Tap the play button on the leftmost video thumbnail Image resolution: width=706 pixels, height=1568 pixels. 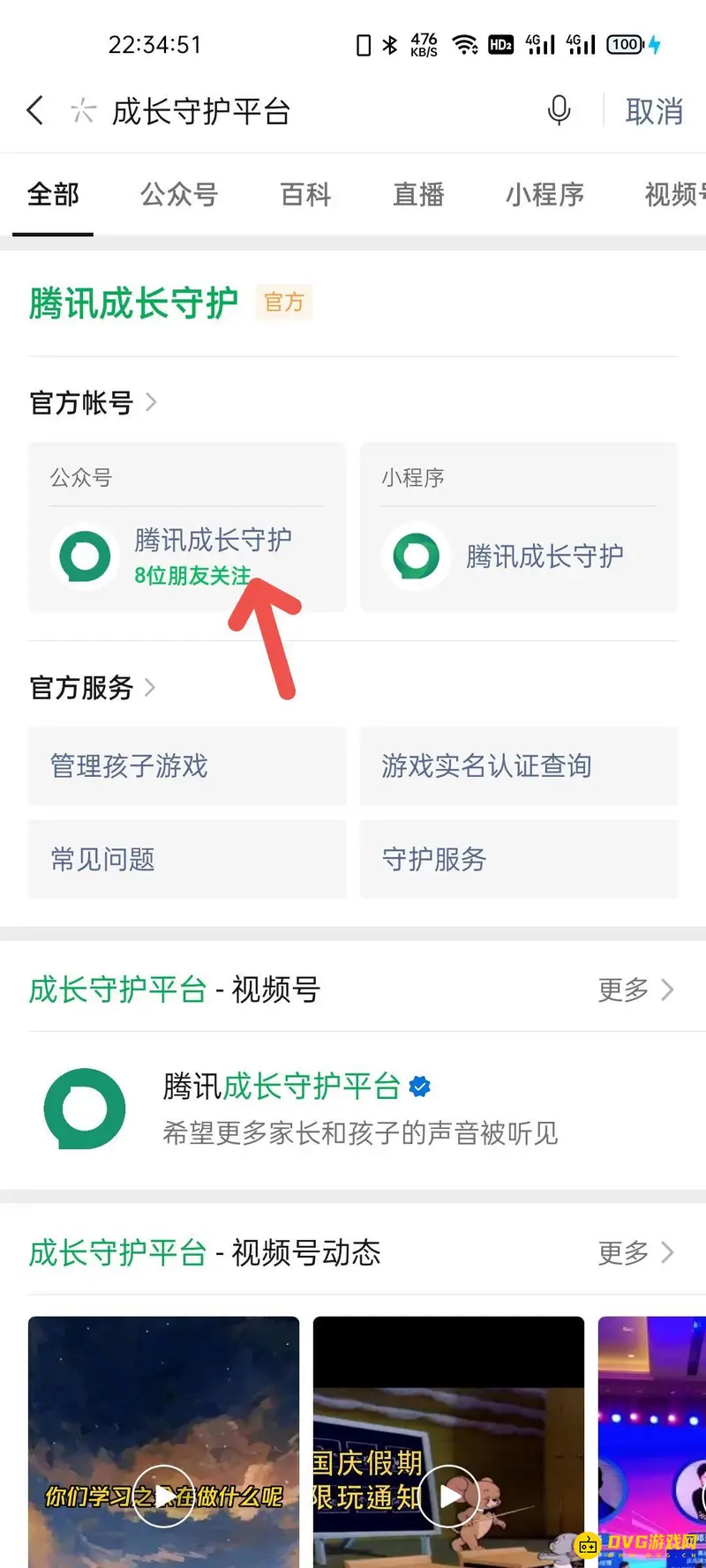coord(163,1497)
